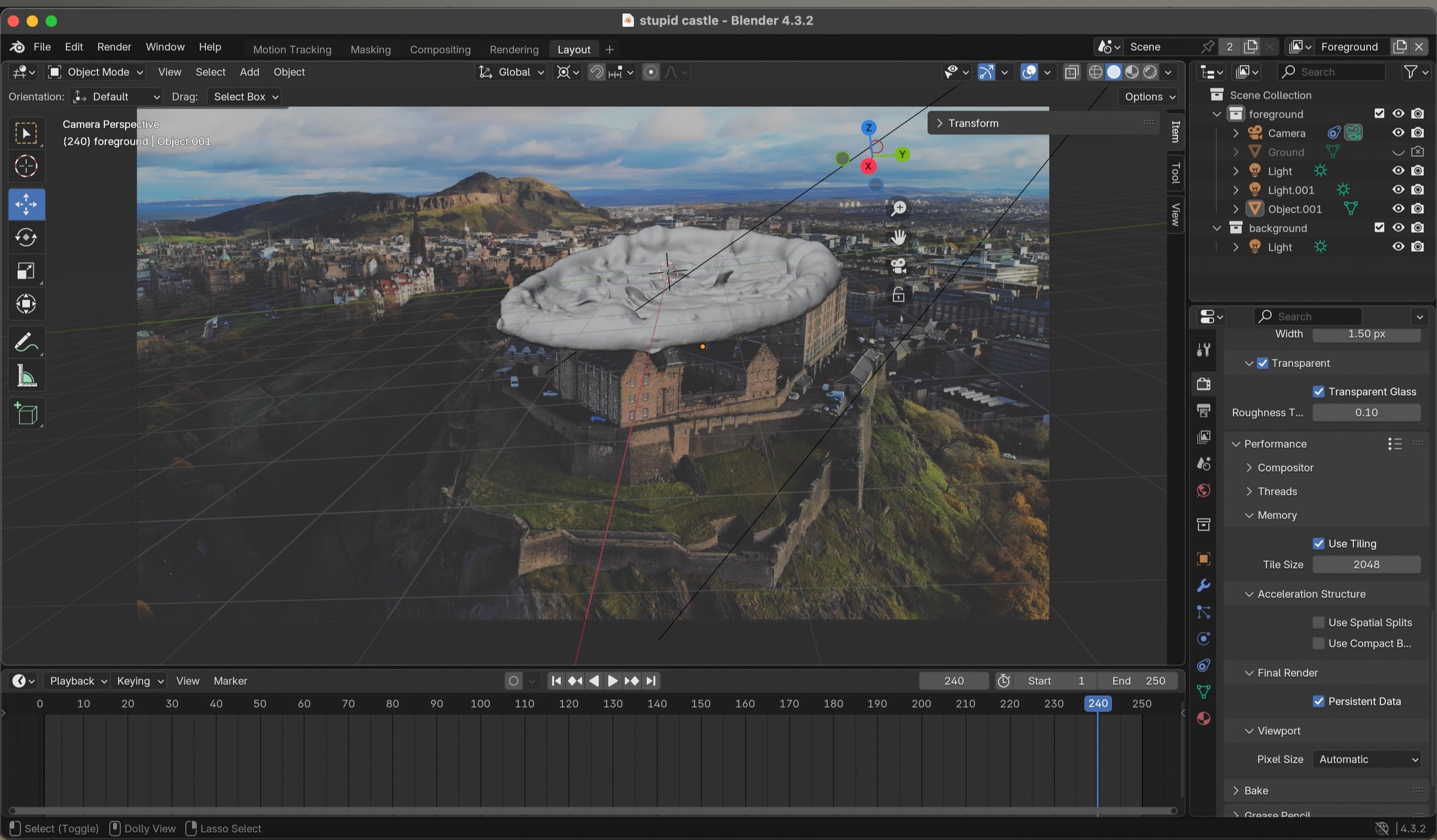Toggle camera view icon in viewport
The height and width of the screenshot is (840, 1437).
(898, 266)
